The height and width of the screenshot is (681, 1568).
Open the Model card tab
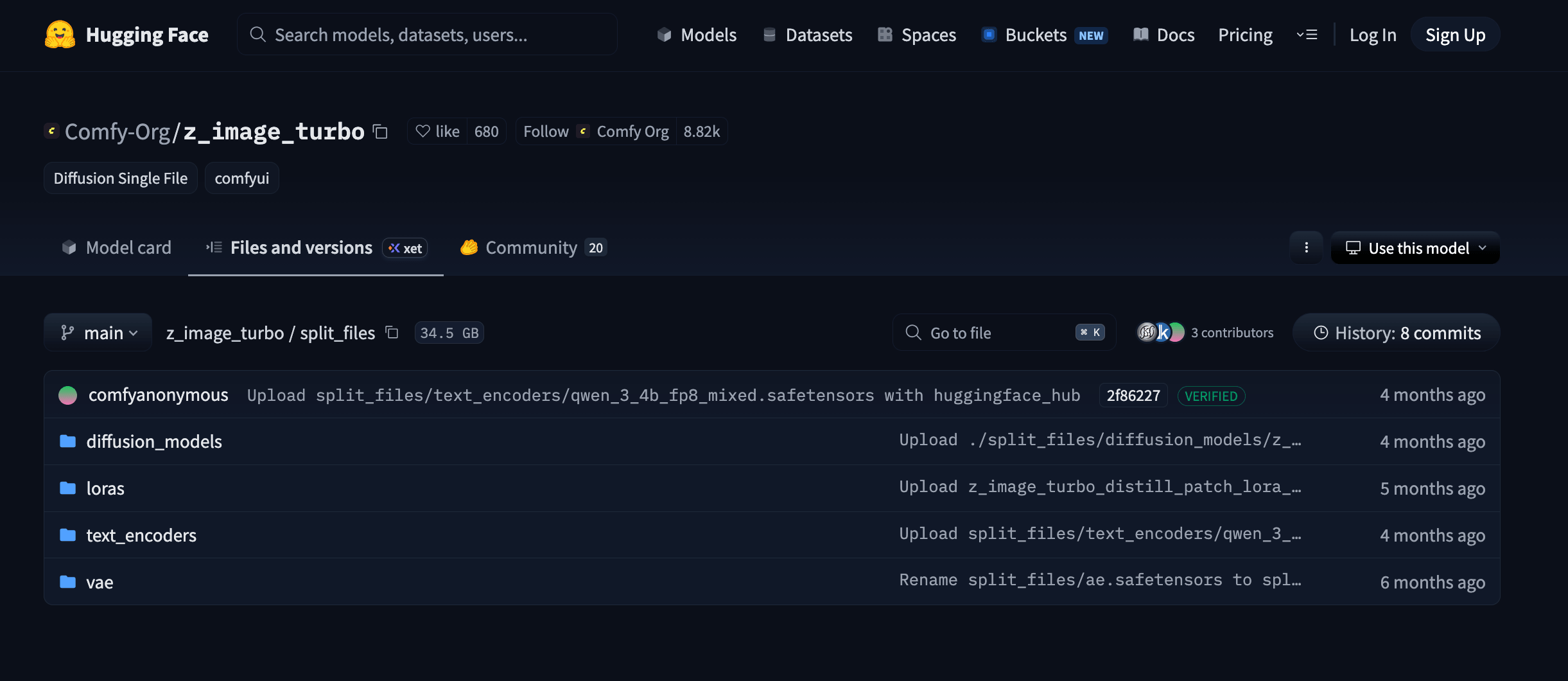[x=116, y=247]
